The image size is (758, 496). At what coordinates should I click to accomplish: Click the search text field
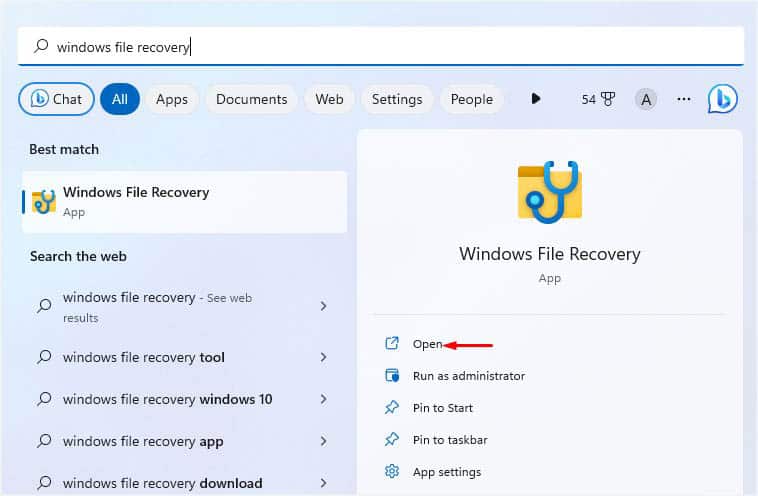click(380, 46)
